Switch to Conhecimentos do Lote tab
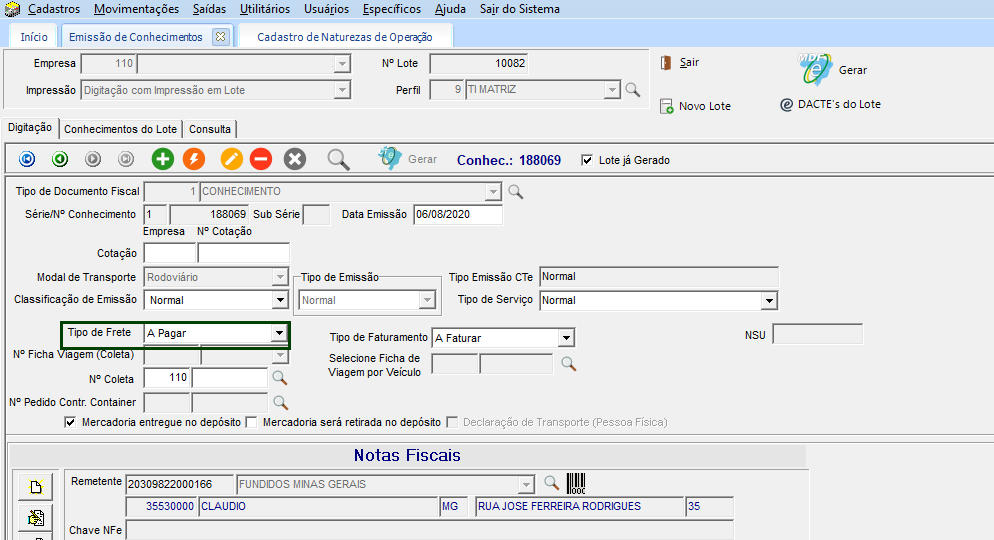This screenshot has width=994, height=540. tap(120, 129)
